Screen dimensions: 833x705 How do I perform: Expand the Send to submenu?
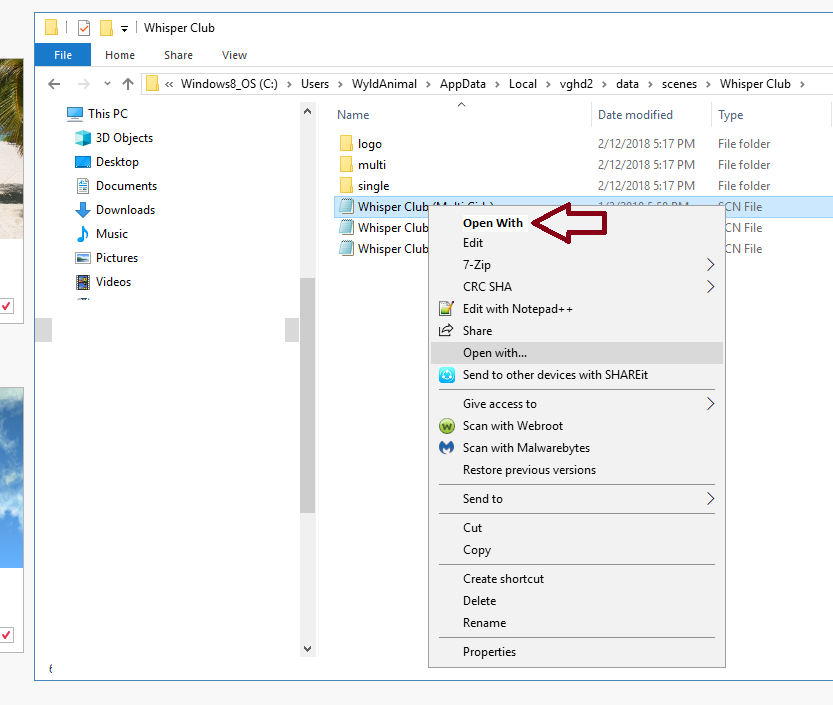[x=711, y=499]
